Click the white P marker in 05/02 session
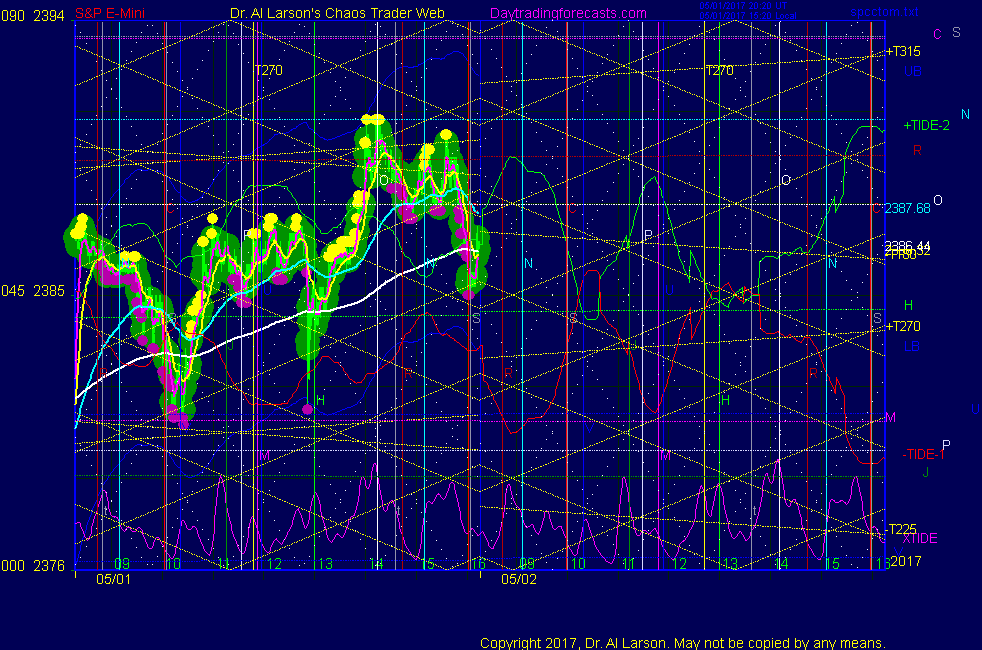The height and width of the screenshot is (650, 982). pyautogui.click(x=648, y=235)
